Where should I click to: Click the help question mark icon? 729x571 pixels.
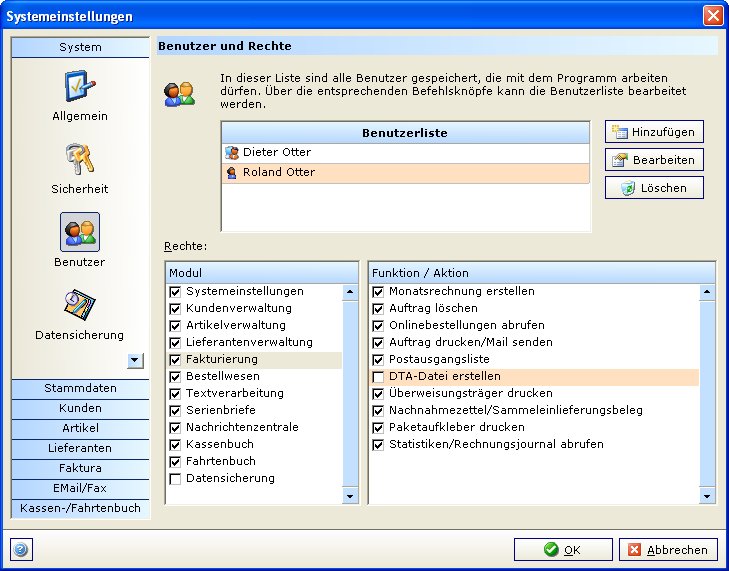tap(21, 549)
